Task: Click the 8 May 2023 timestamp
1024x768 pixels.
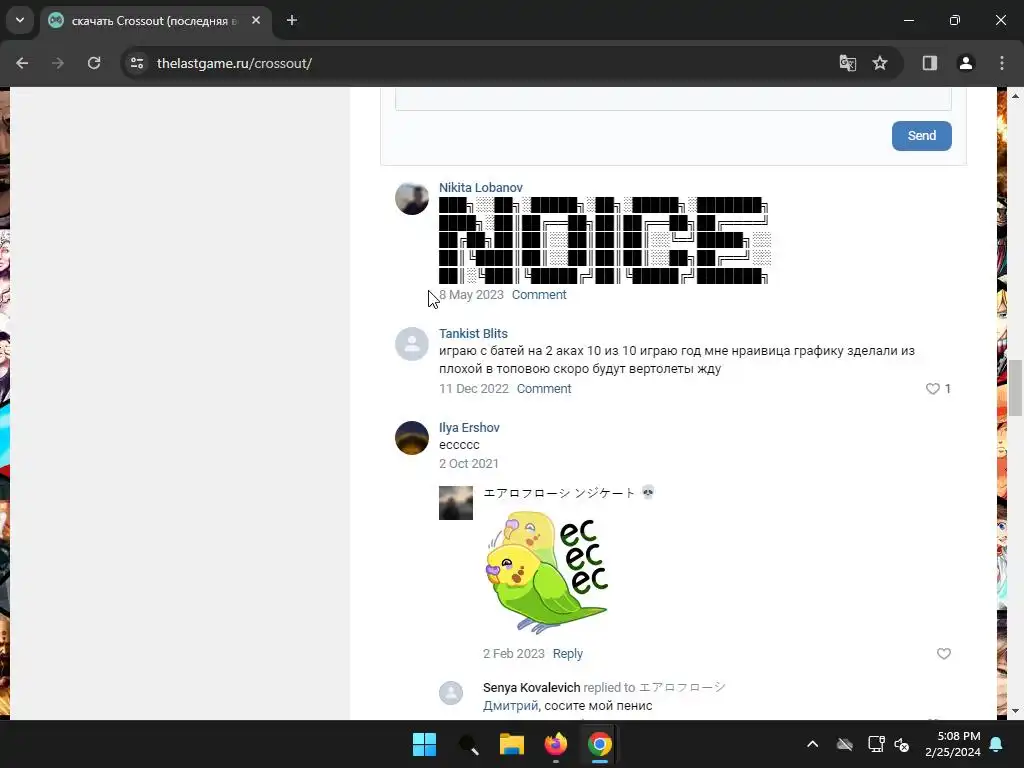Action: (x=471, y=295)
